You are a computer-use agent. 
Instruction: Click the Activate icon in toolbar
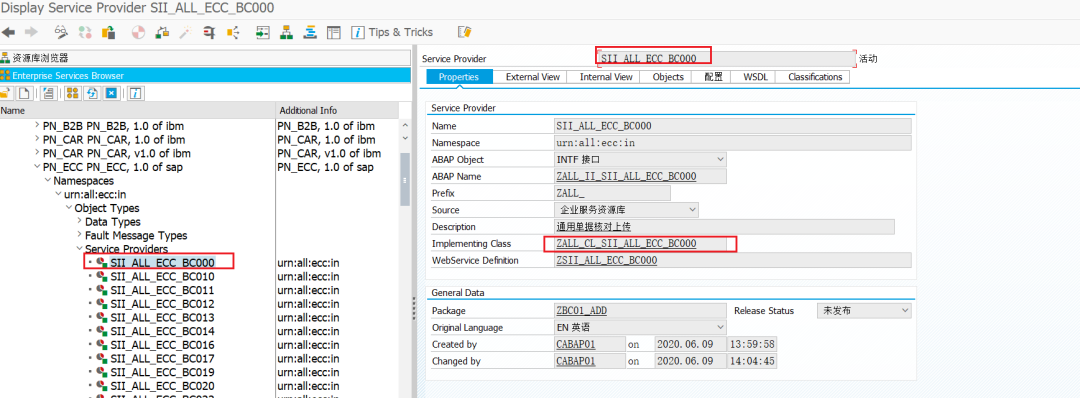pyautogui.click(x=163, y=32)
